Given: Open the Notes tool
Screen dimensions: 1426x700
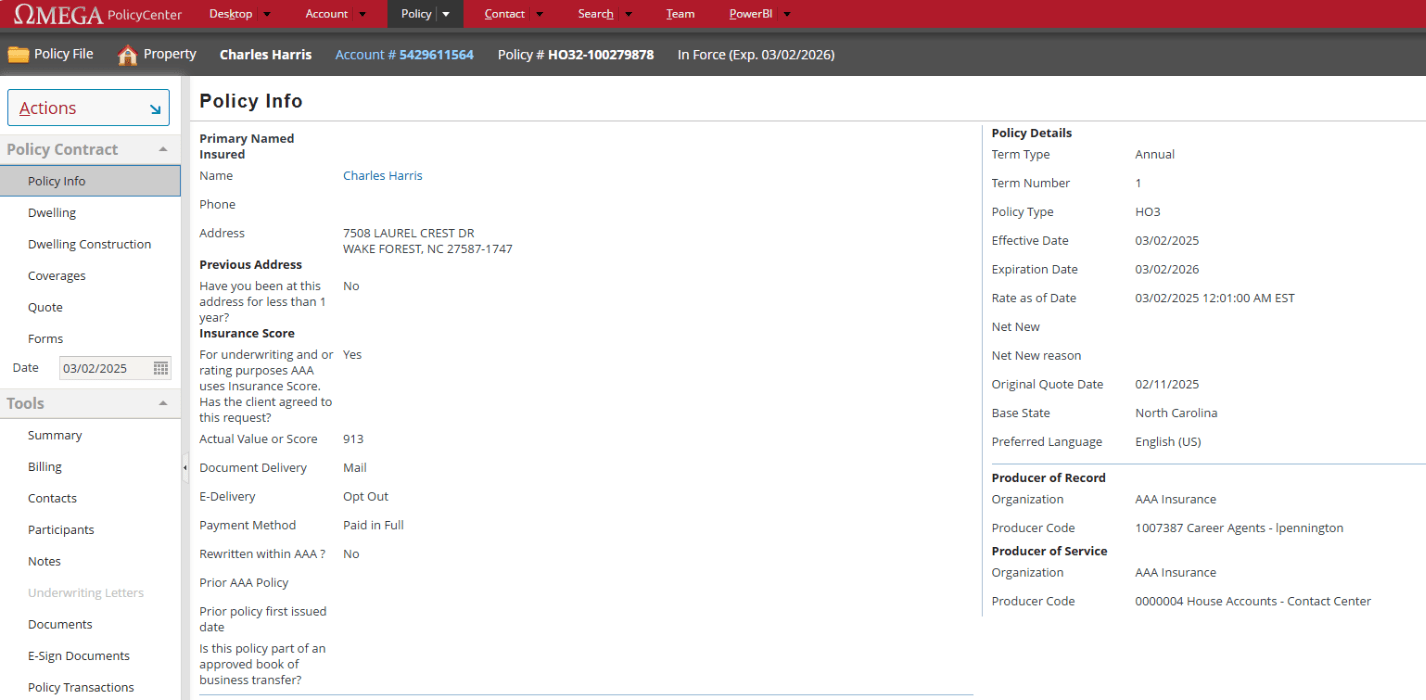Looking at the screenshot, I should (x=44, y=561).
